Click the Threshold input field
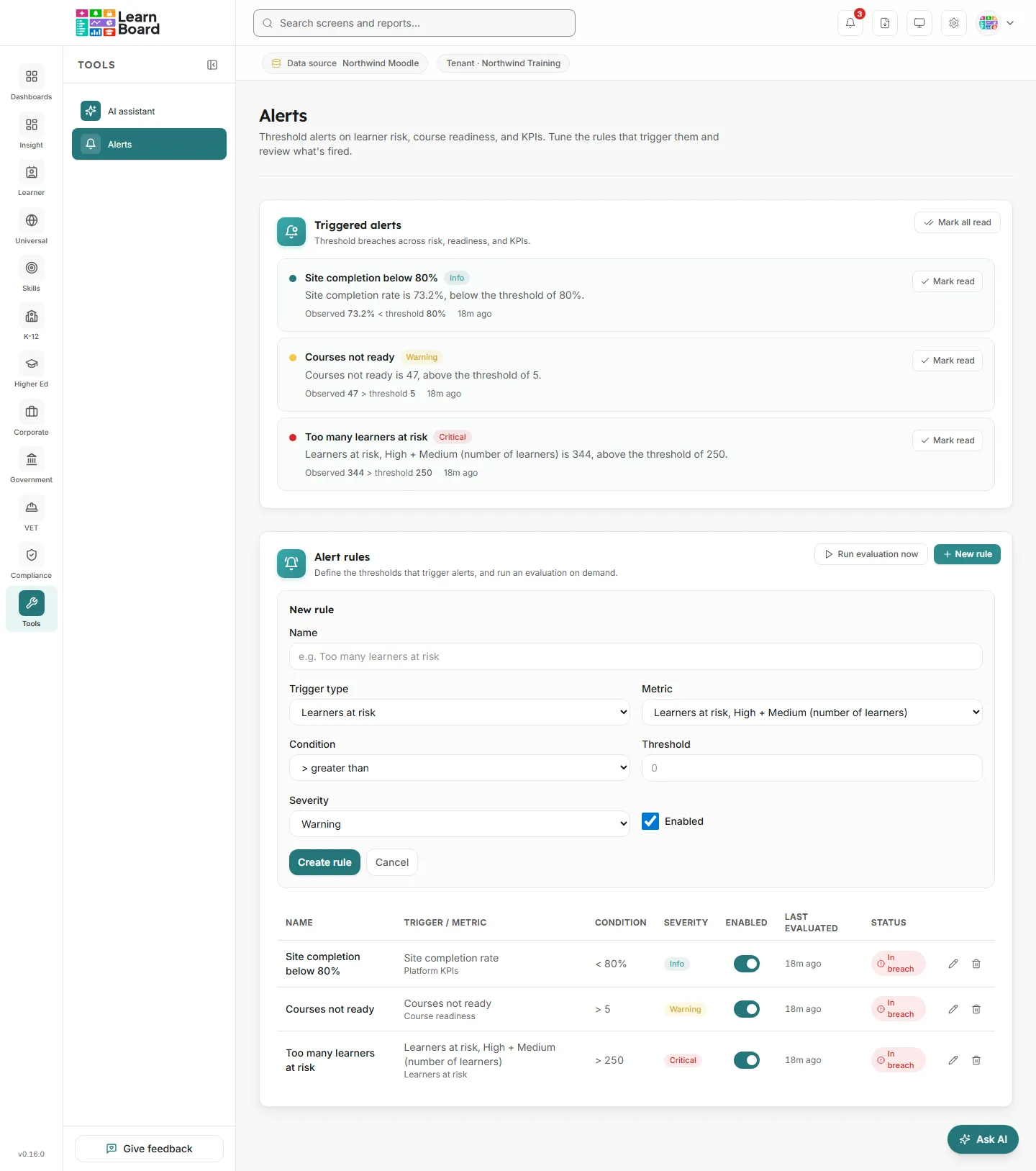 (x=812, y=768)
